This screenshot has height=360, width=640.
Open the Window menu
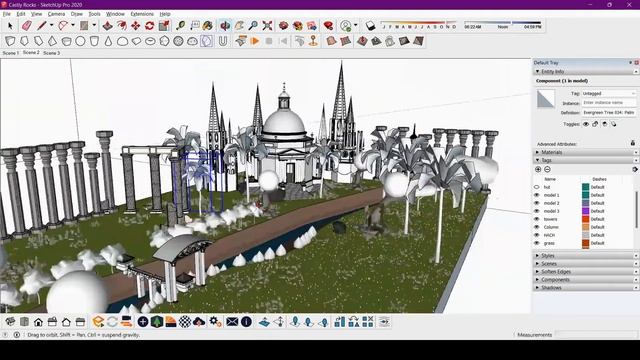pos(116,14)
